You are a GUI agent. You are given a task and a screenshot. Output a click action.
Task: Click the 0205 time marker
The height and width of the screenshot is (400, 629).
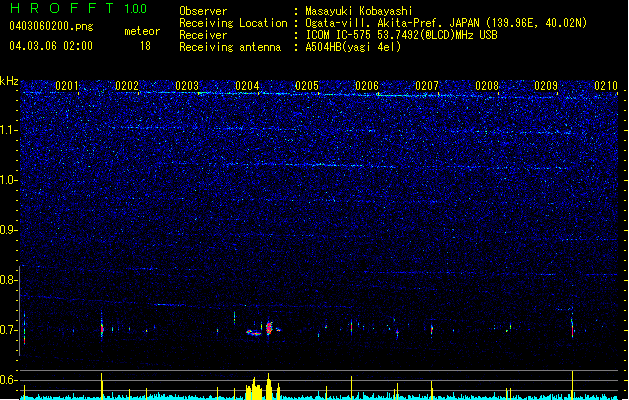coord(307,86)
